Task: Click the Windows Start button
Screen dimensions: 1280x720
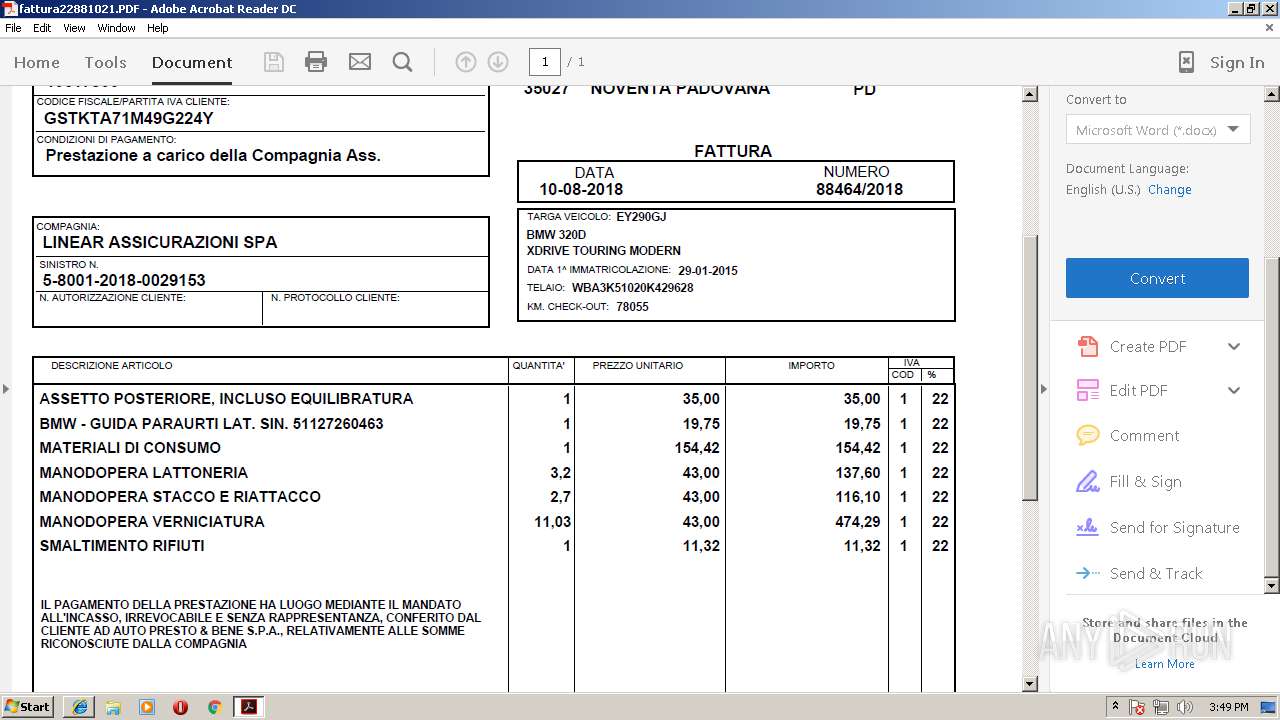Action: (28, 706)
